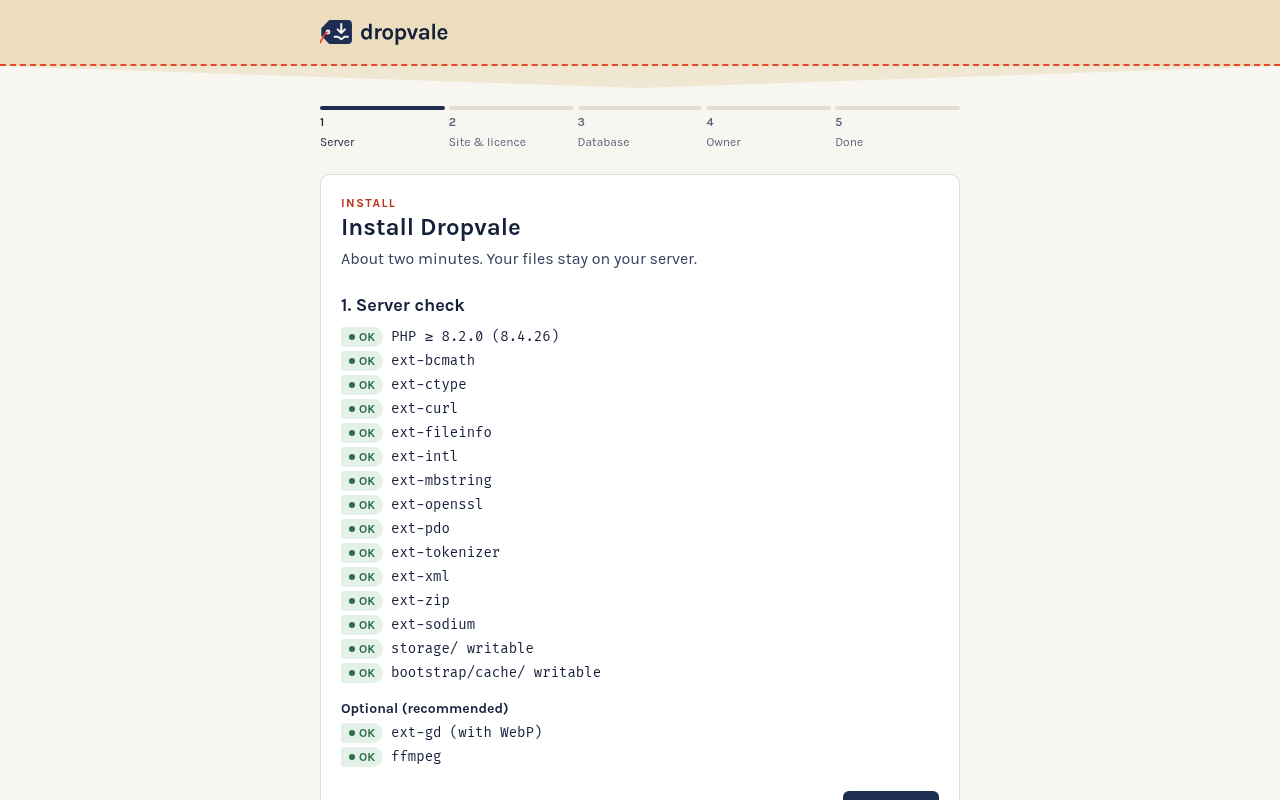Screen dimensions: 1280x800
Task: Click the dropvale wordmark in header
Action: click(404, 33)
